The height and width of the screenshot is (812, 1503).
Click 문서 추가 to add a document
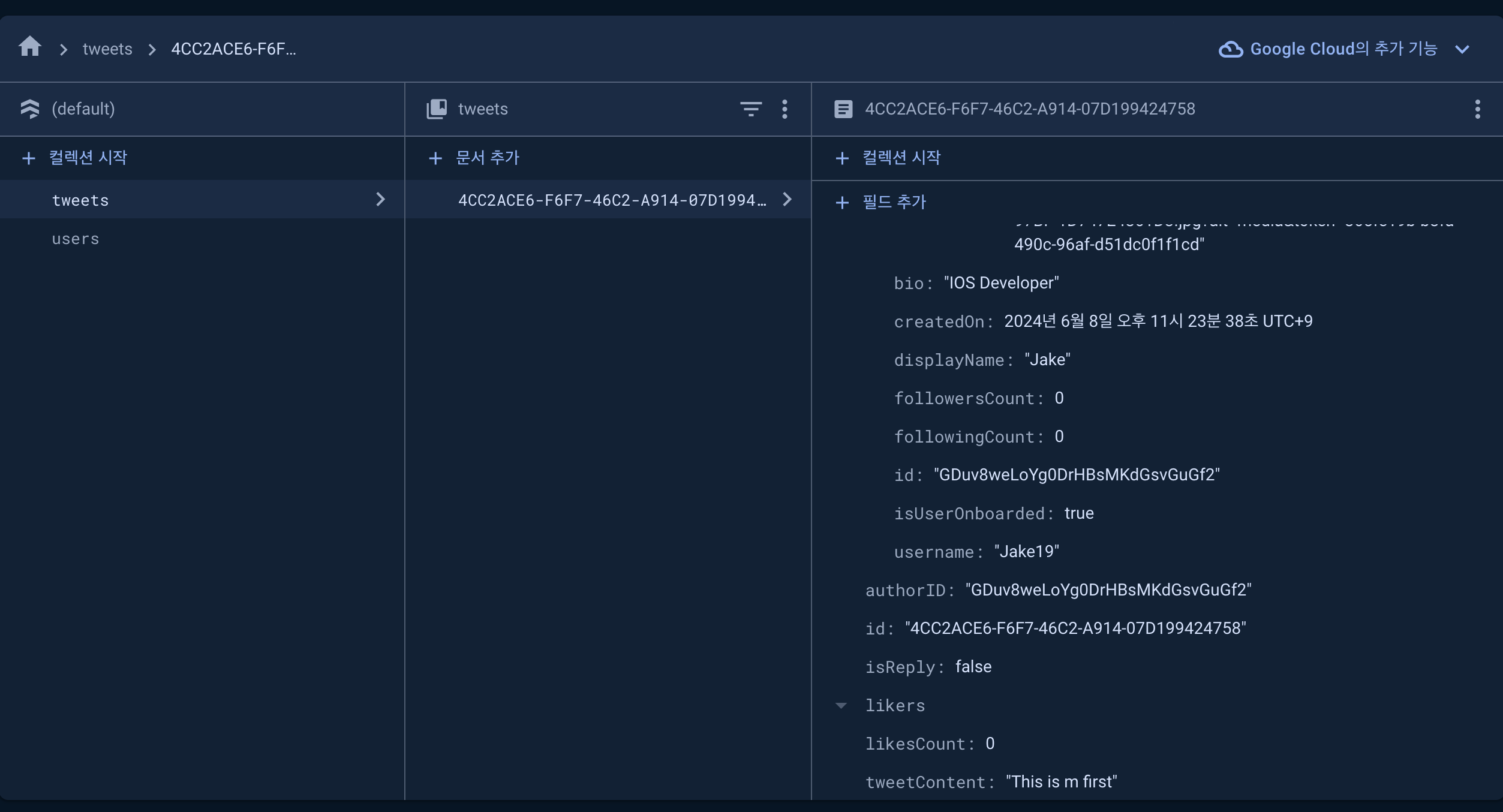486,158
